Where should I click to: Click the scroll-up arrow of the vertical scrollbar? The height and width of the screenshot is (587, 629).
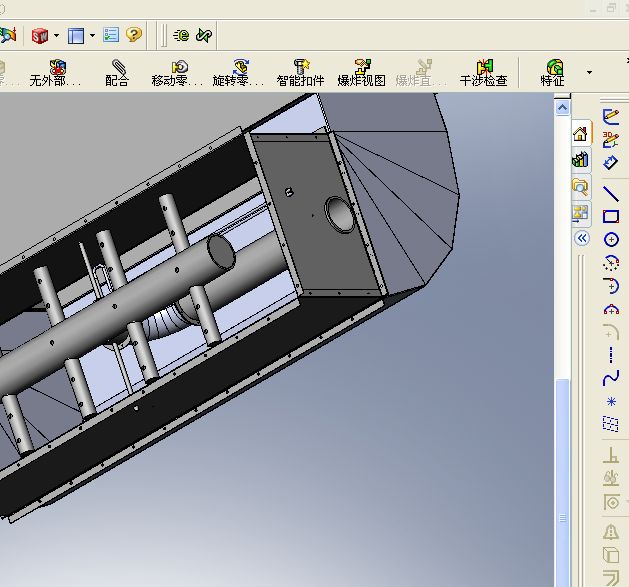pyautogui.click(x=562, y=108)
